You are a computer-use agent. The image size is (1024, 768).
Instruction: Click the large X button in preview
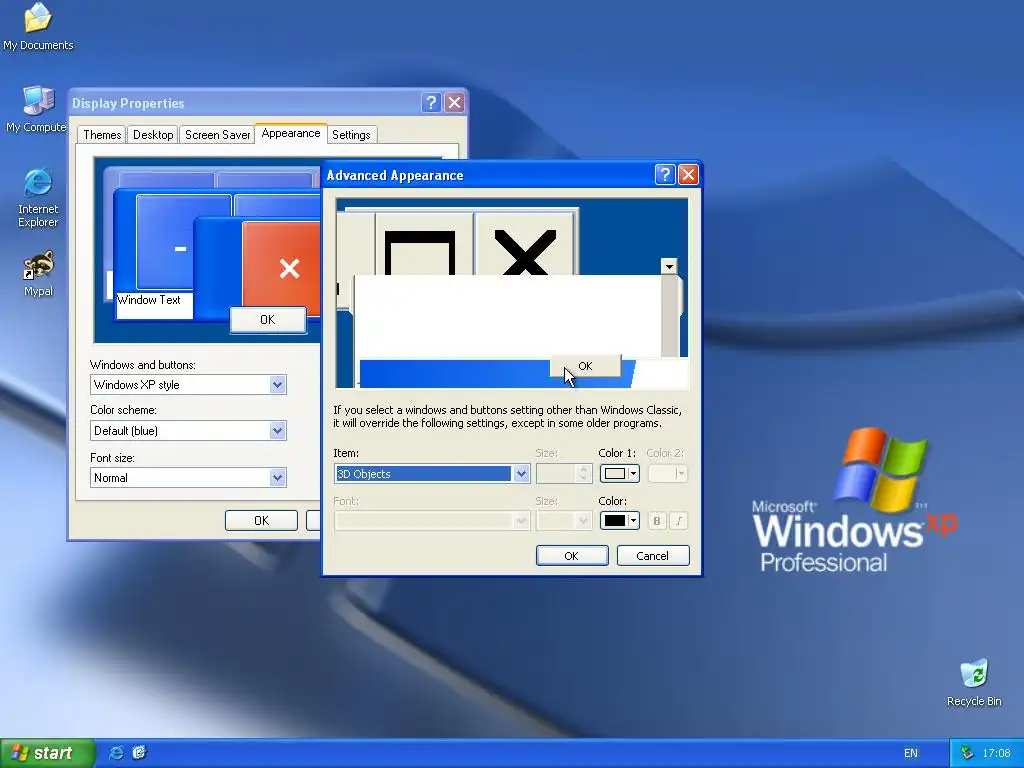pyautogui.click(x=525, y=244)
